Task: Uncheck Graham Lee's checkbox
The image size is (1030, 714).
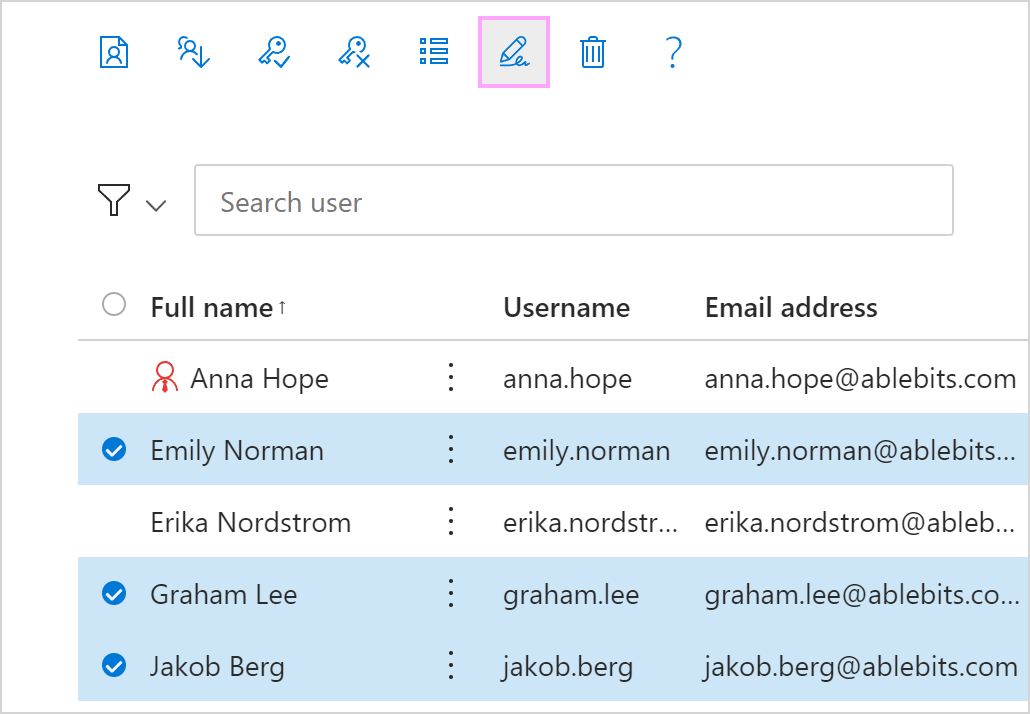Action: tap(114, 594)
